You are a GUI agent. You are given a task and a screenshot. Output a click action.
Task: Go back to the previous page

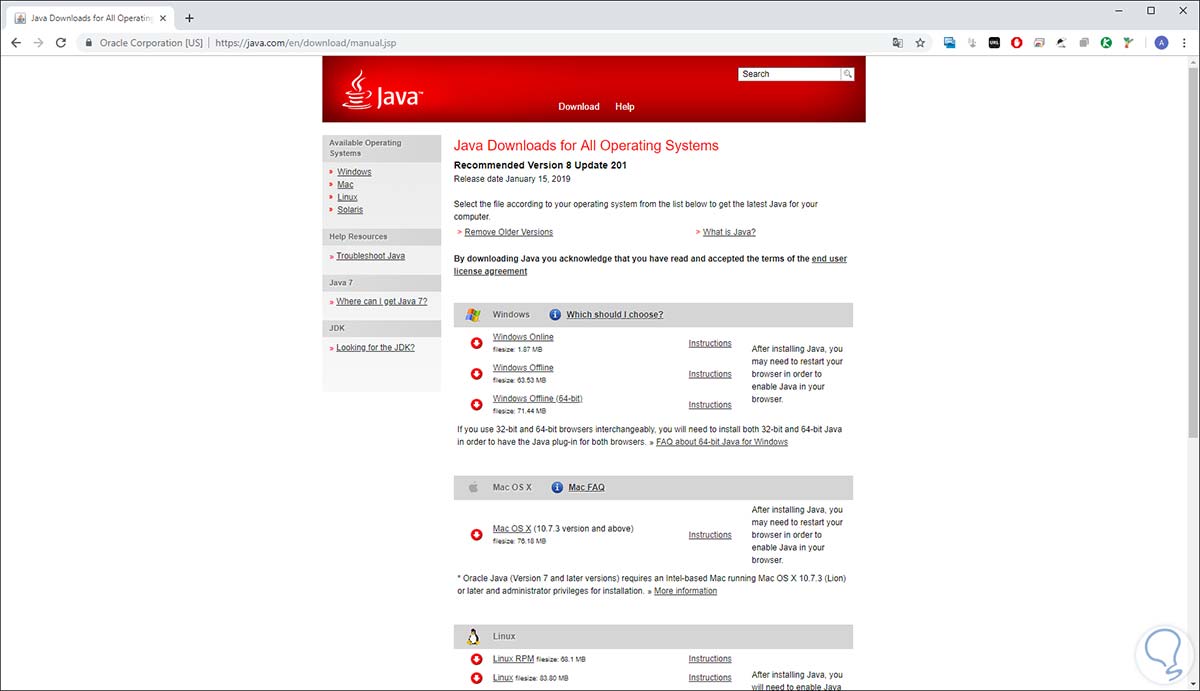click(16, 43)
